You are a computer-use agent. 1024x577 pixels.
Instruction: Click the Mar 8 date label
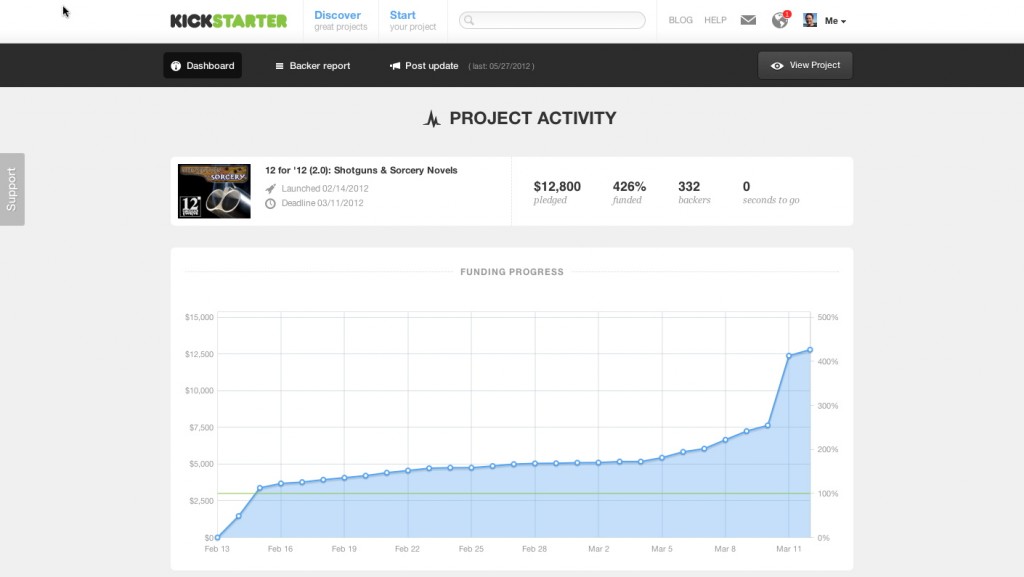click(725, 549)
